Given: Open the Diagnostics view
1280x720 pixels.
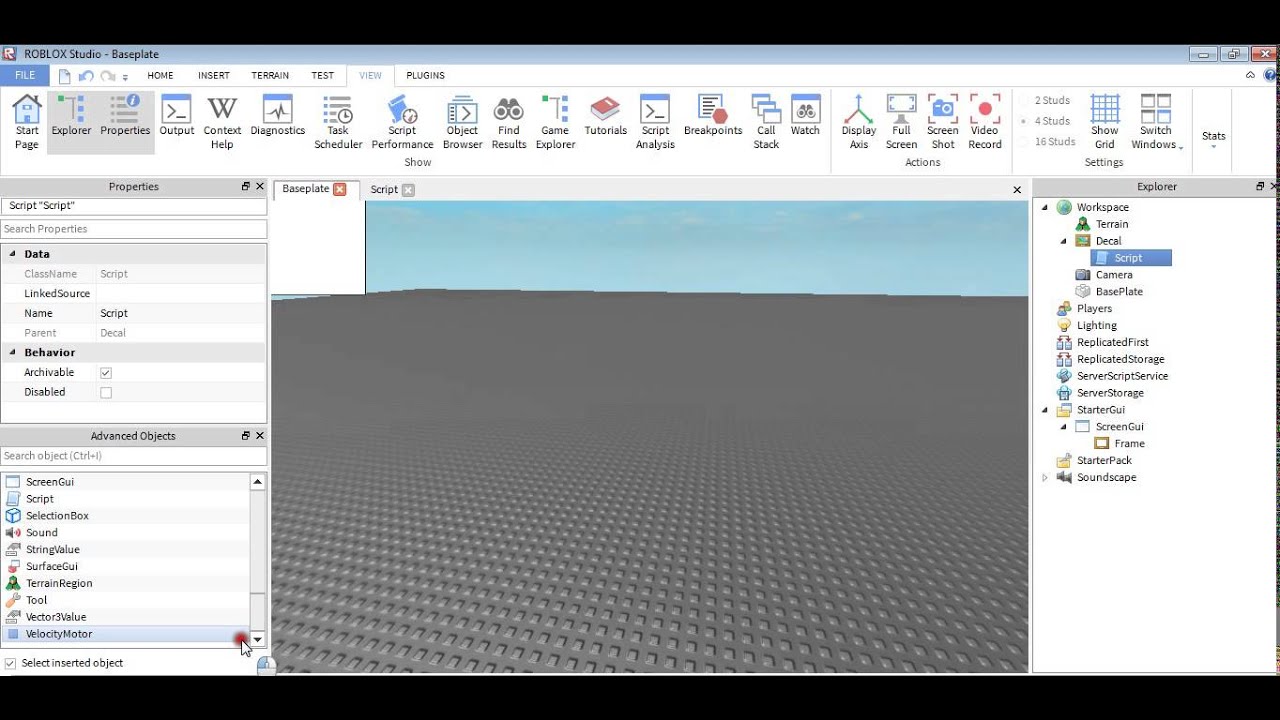Looking at the screenshot, I should point(277,116).
